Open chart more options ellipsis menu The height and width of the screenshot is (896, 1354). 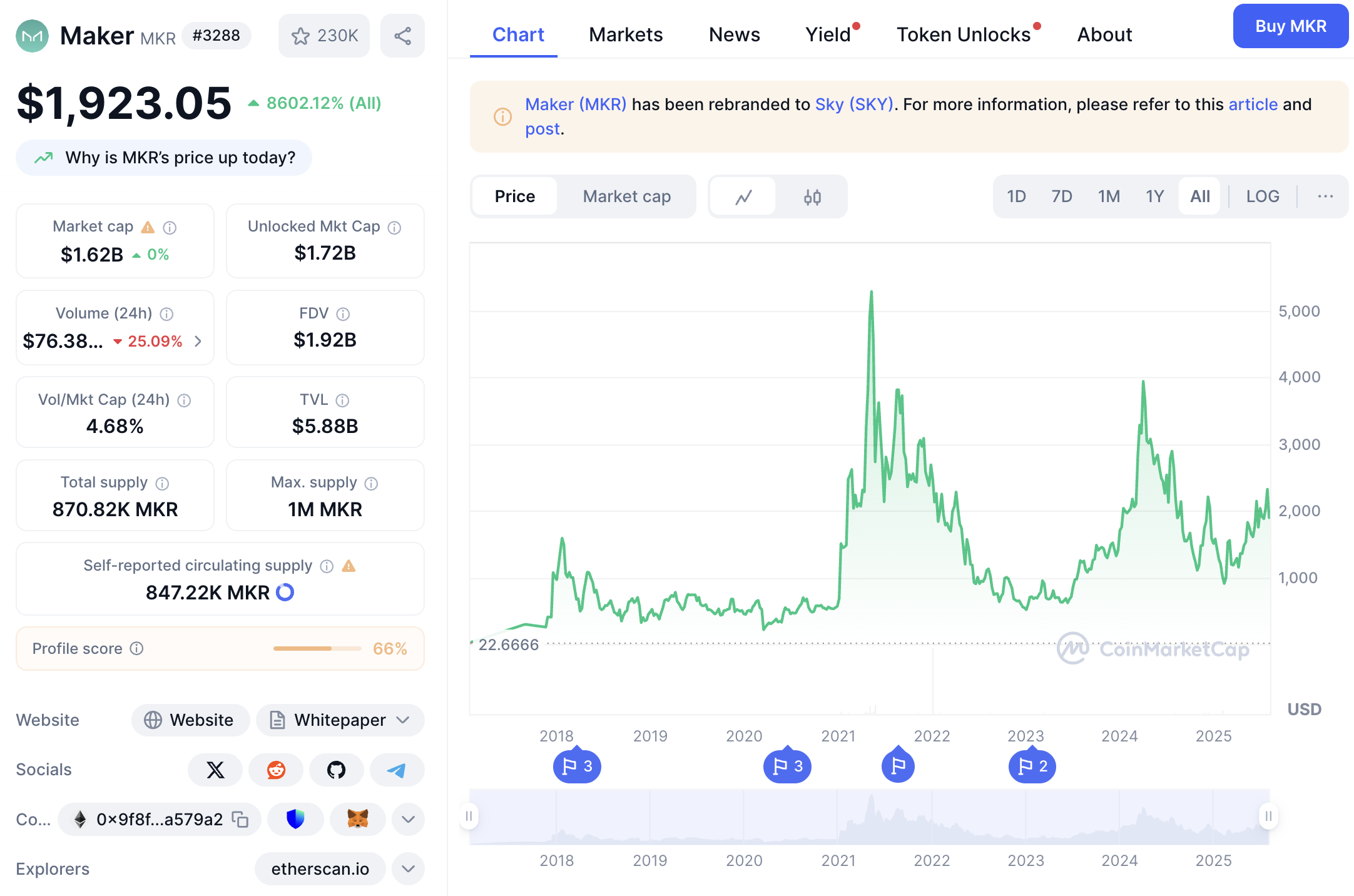1325,196
